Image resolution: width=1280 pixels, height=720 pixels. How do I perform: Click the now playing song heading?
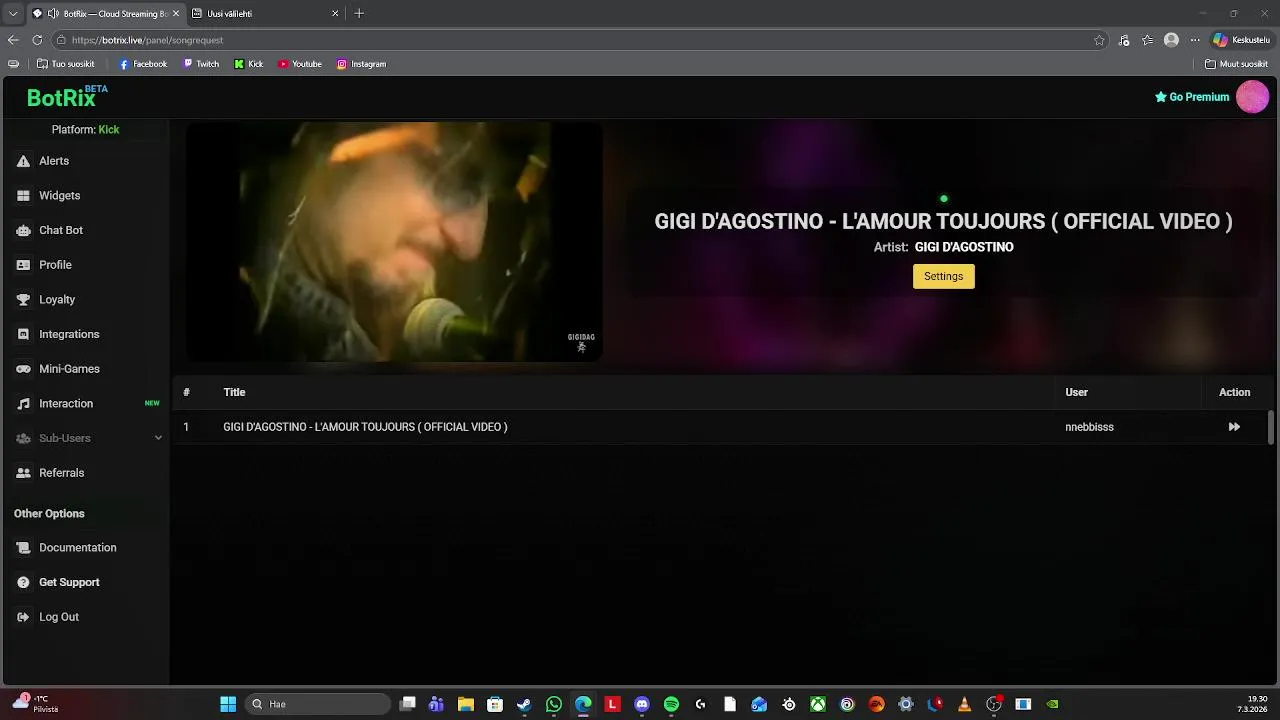point(943,222)
